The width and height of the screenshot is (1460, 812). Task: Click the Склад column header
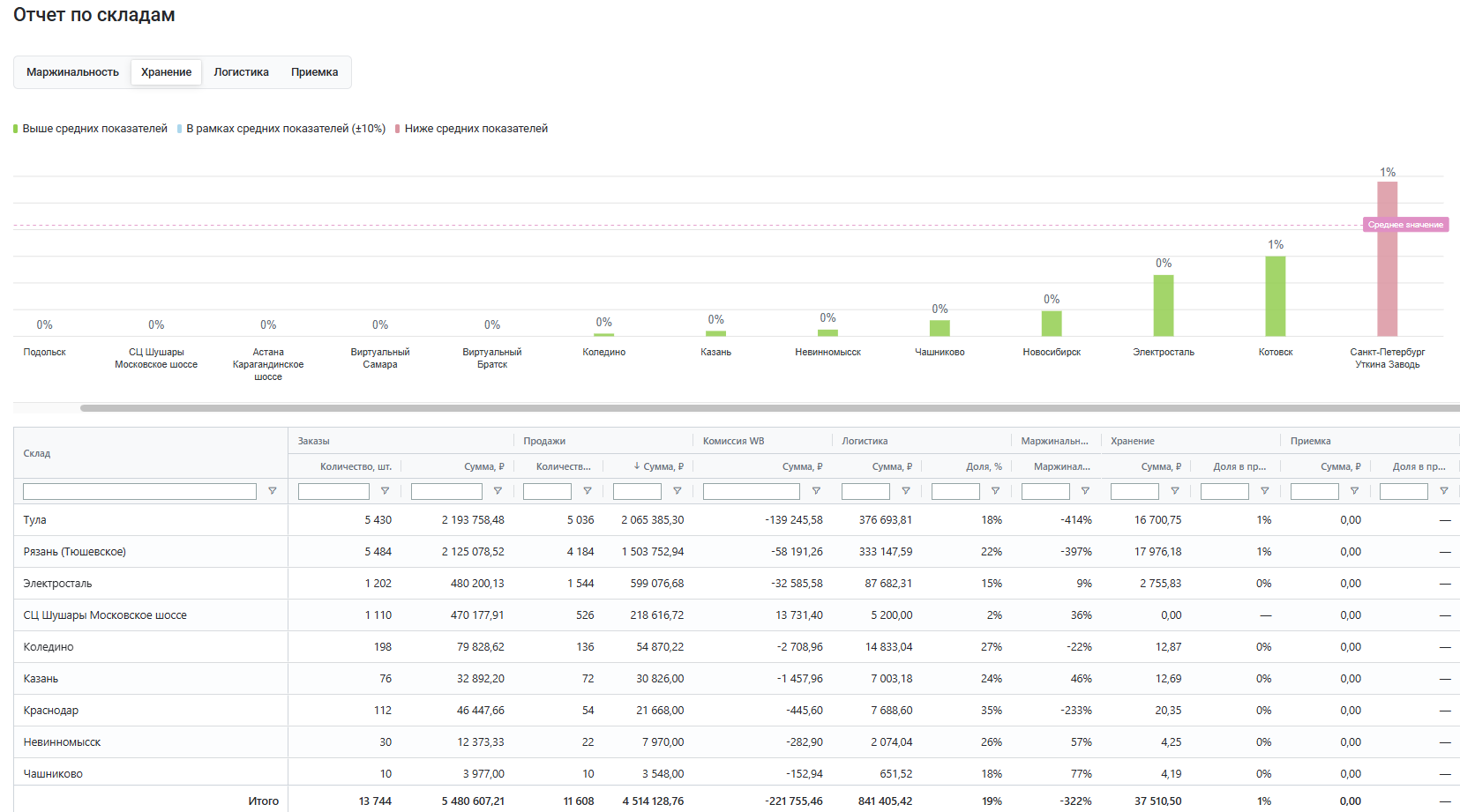[x=151, y=453]
